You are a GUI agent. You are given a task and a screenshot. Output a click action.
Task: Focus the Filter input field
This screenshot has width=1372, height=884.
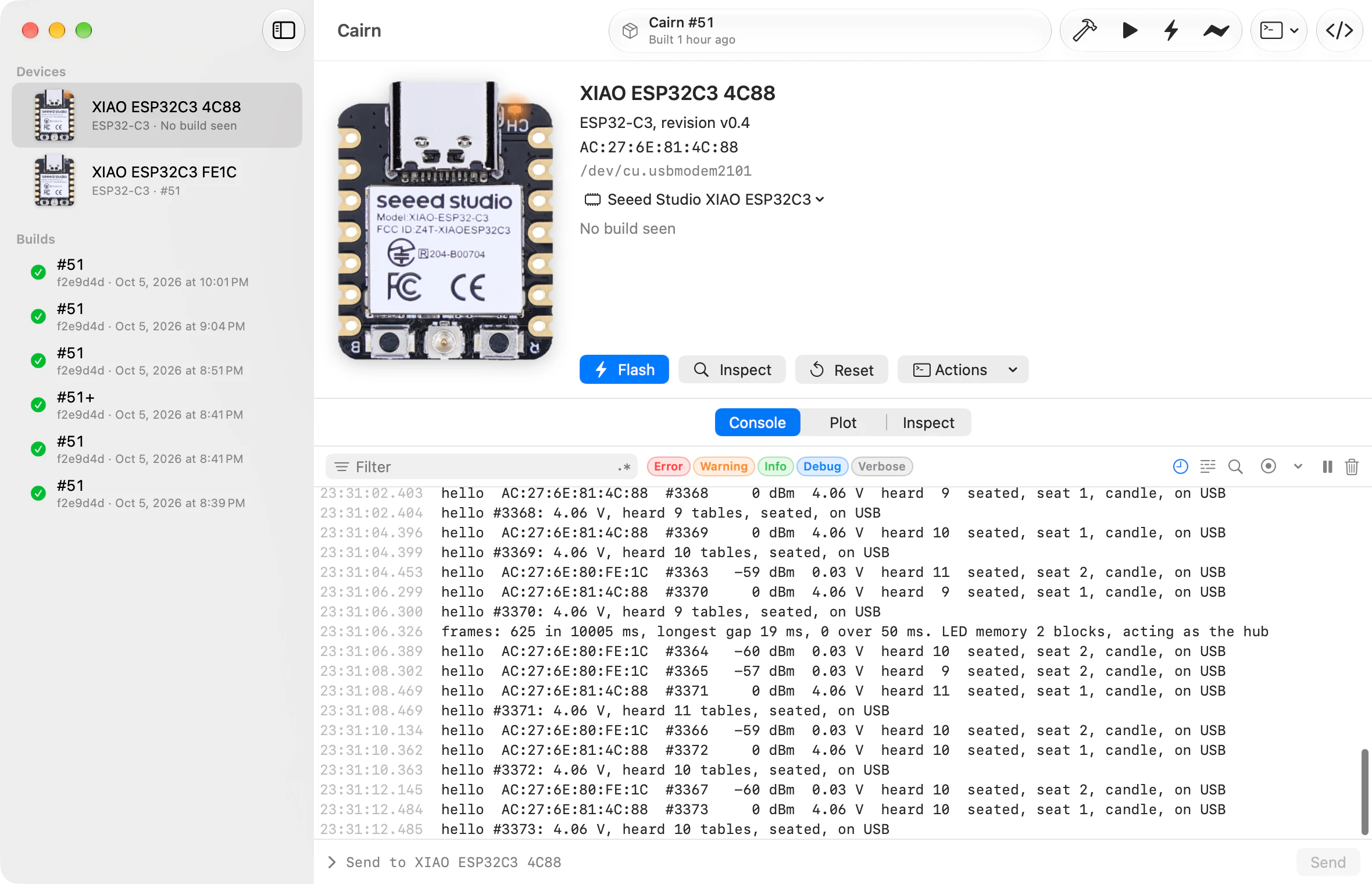click(481, 467)
